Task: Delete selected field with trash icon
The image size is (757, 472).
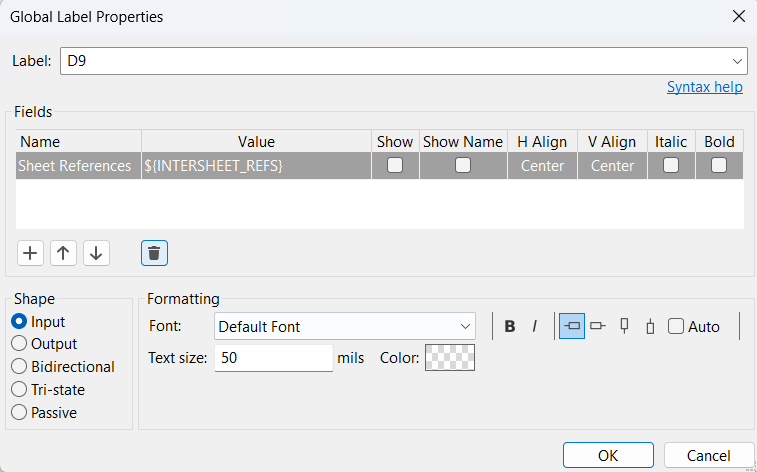Action: pyautogui.click(x=154, y=253)
